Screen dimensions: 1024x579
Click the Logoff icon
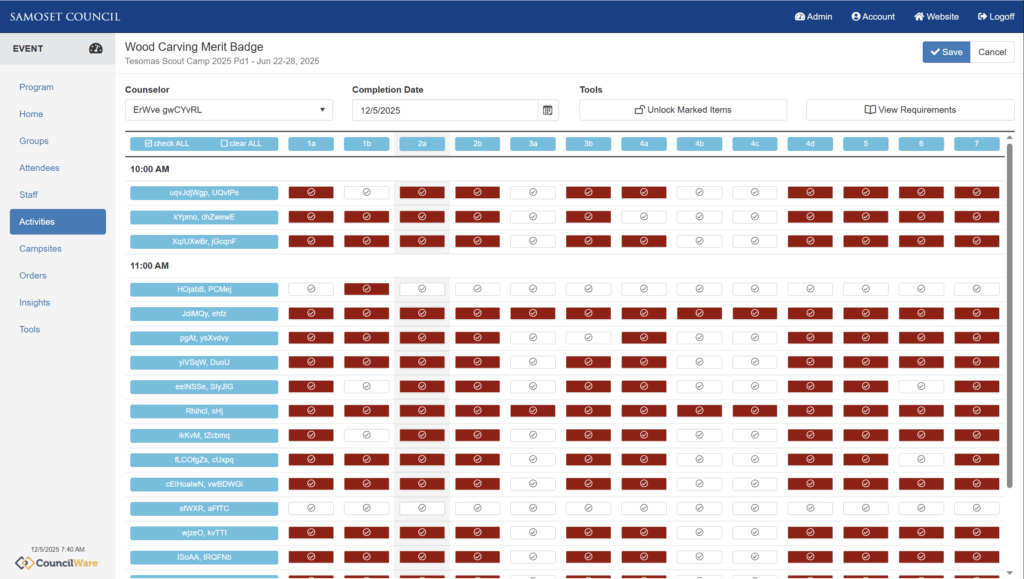(982, 17)
